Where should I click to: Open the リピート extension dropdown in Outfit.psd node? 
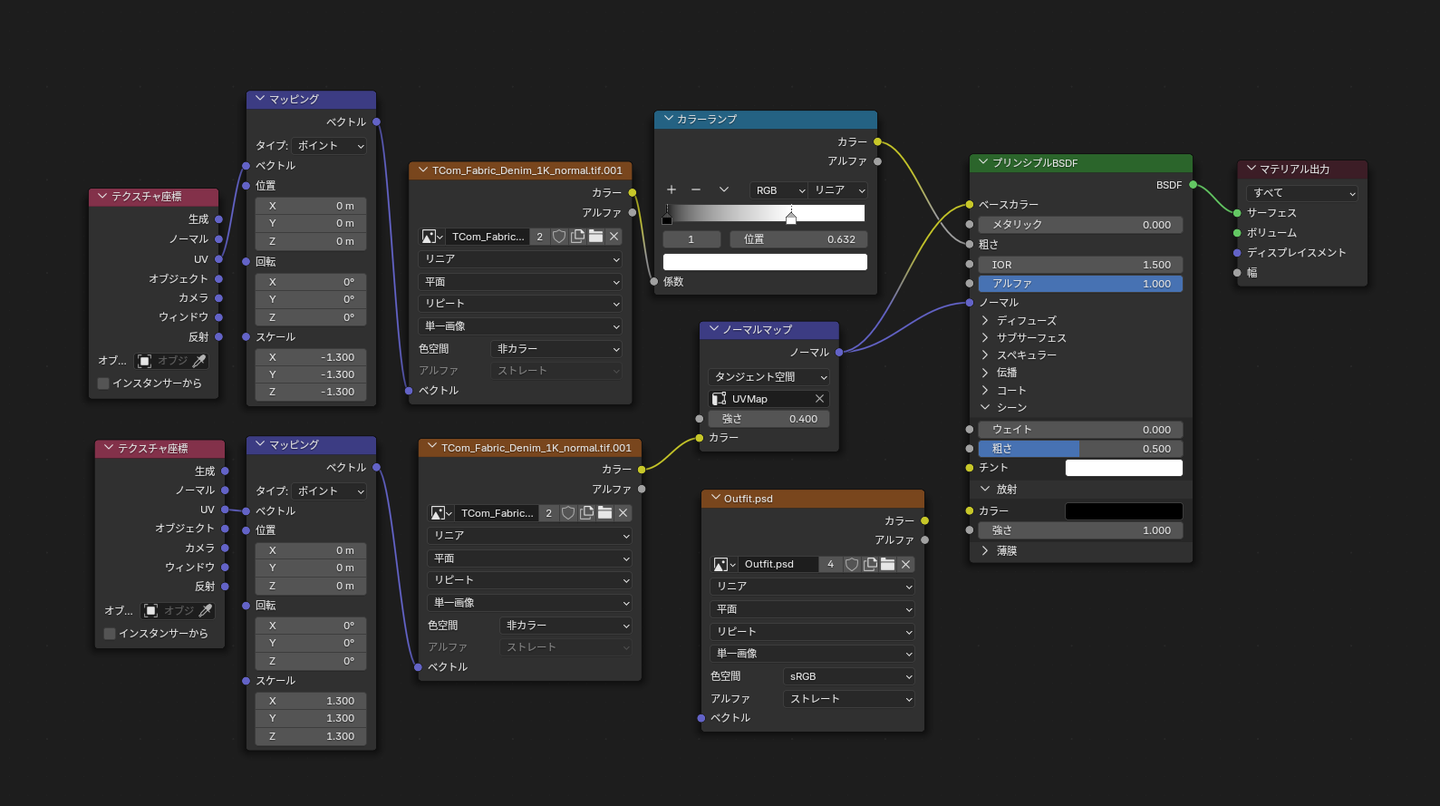(813, 631)
